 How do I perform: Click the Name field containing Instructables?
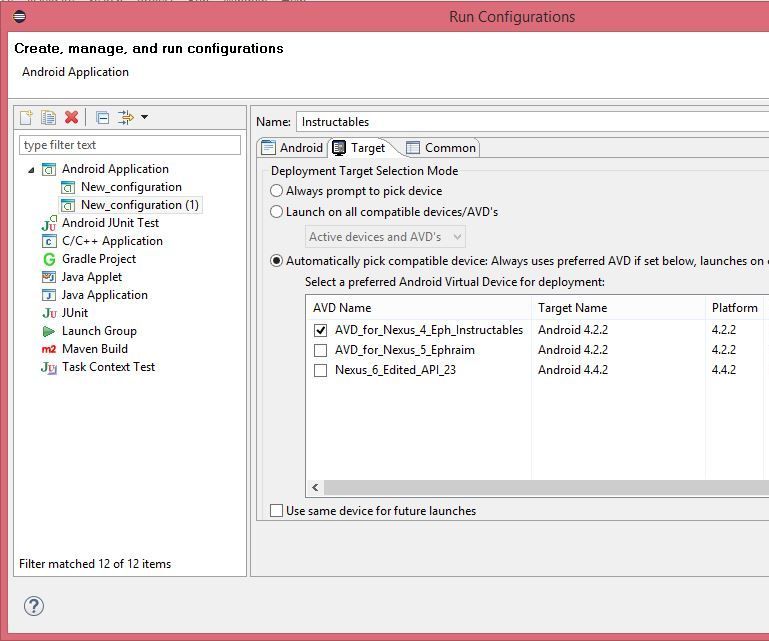point(532,122)
